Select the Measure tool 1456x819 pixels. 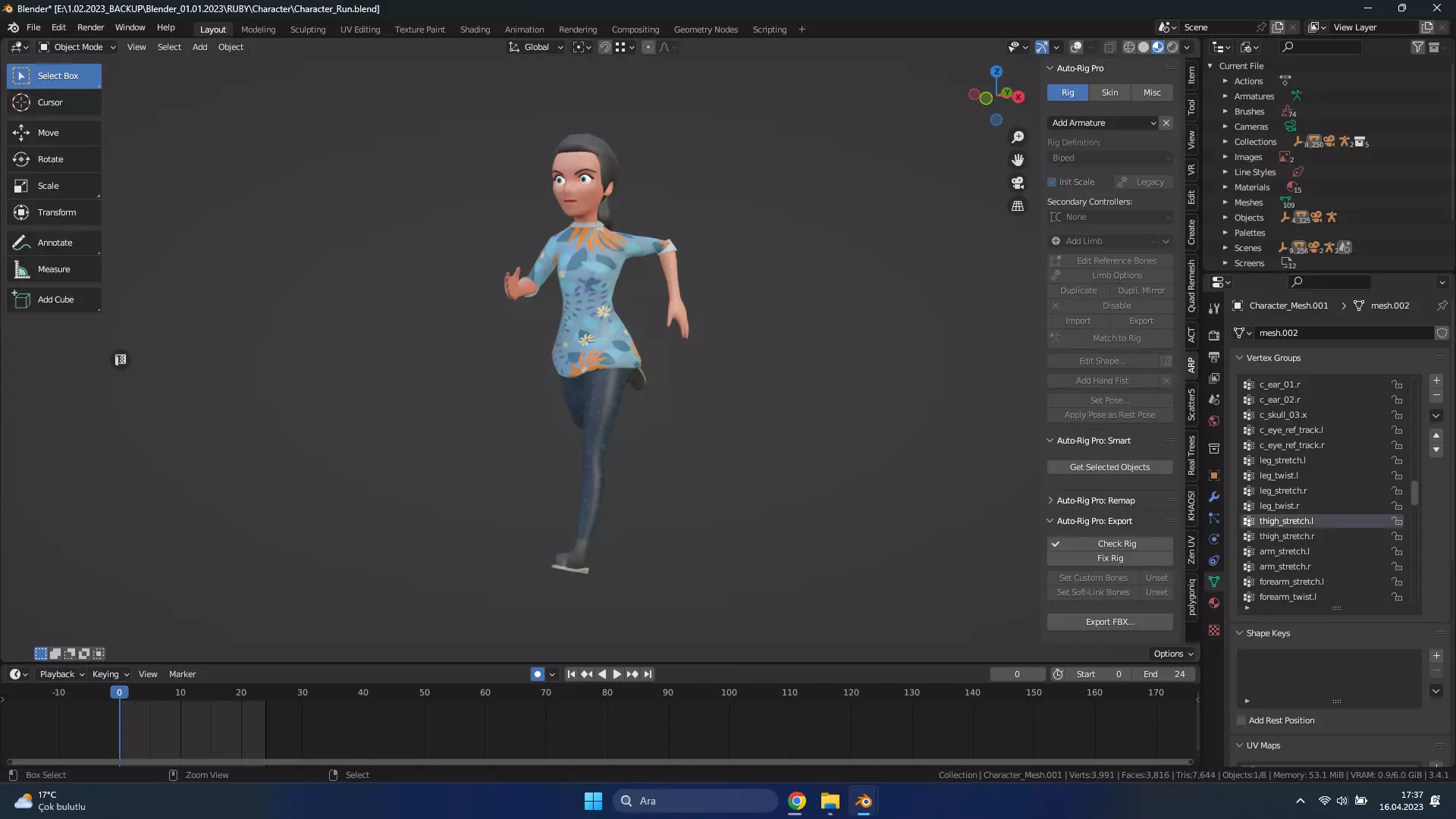(54, 269)
